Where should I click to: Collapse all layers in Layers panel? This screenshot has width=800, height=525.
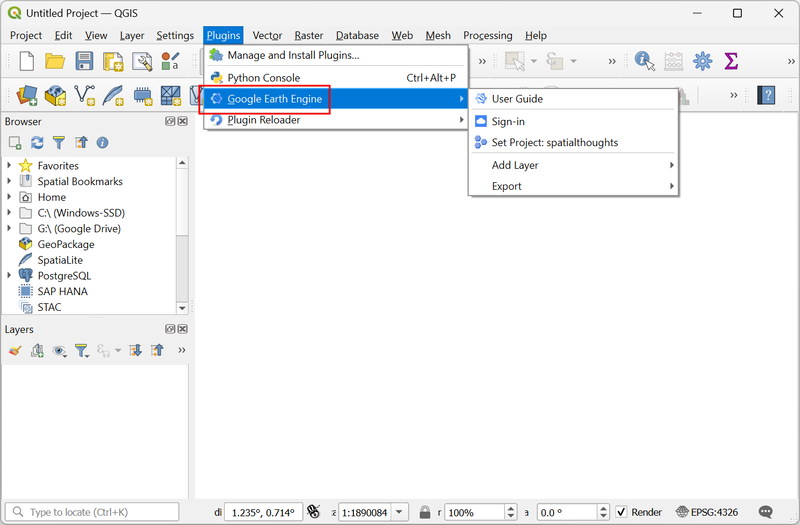click(157, 351)
